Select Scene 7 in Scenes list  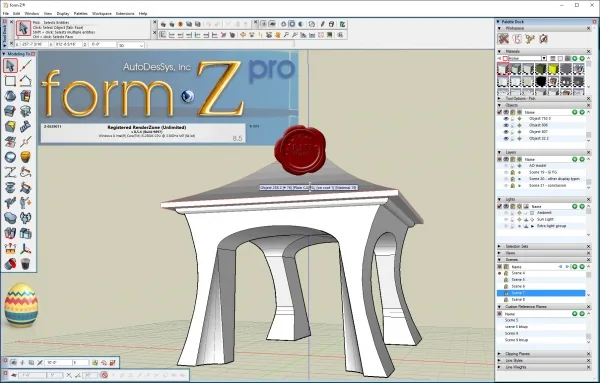(541, 293)
